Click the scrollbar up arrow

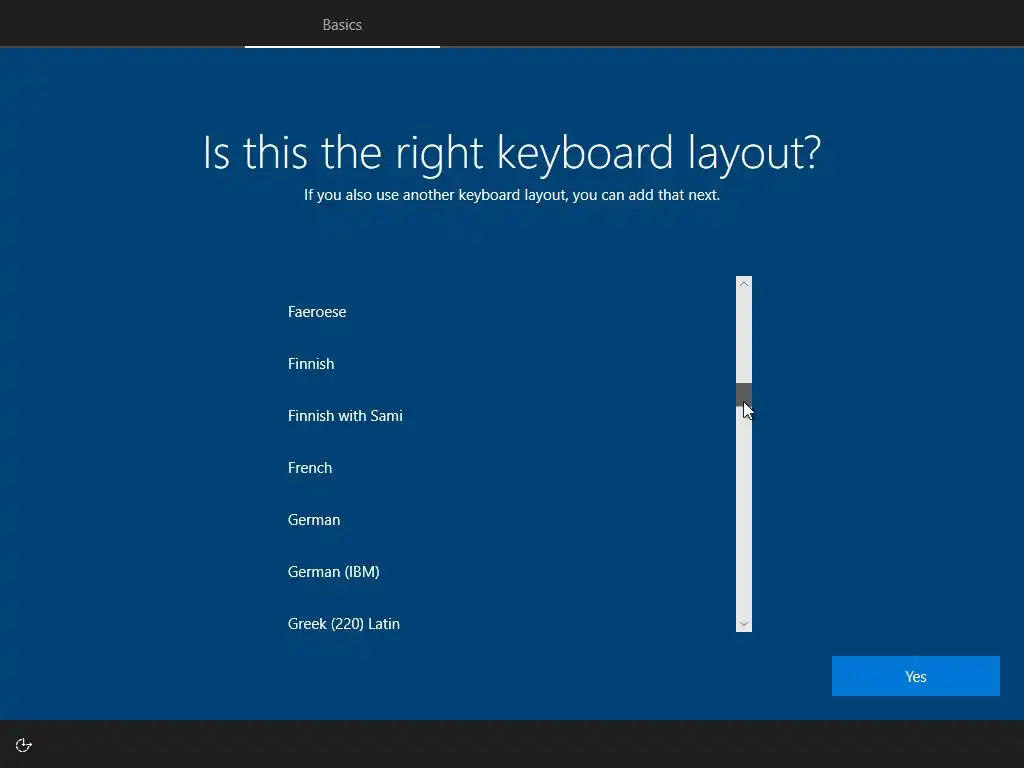(744, 283)
